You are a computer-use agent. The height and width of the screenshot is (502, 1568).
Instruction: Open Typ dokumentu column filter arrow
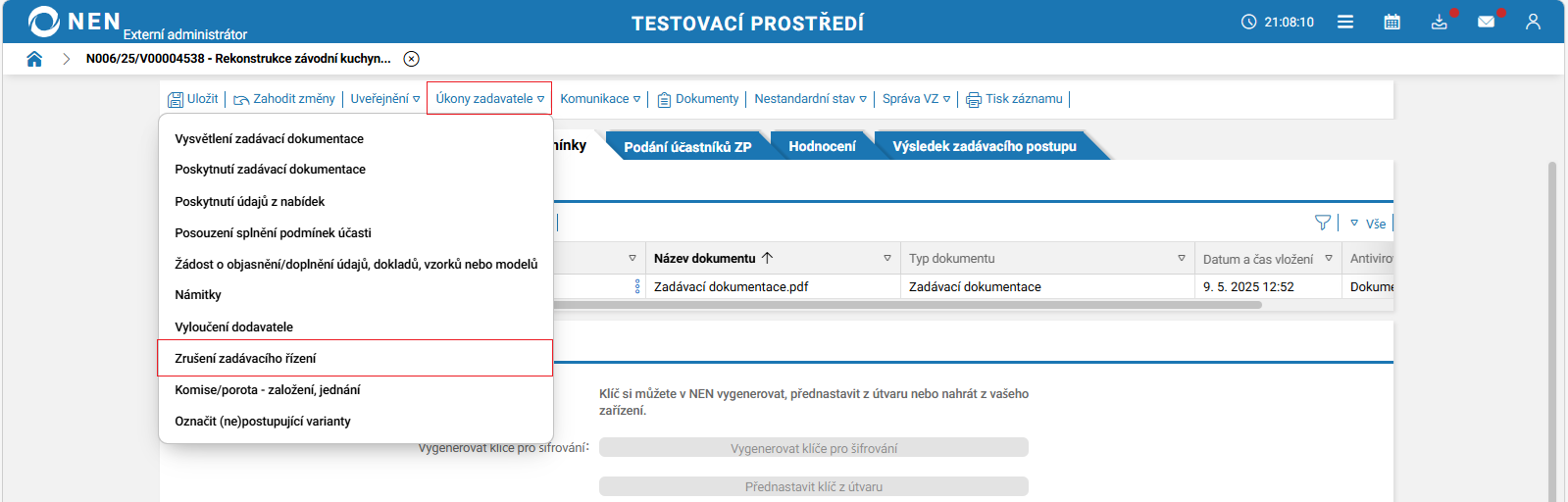[x=1182, y=259]
